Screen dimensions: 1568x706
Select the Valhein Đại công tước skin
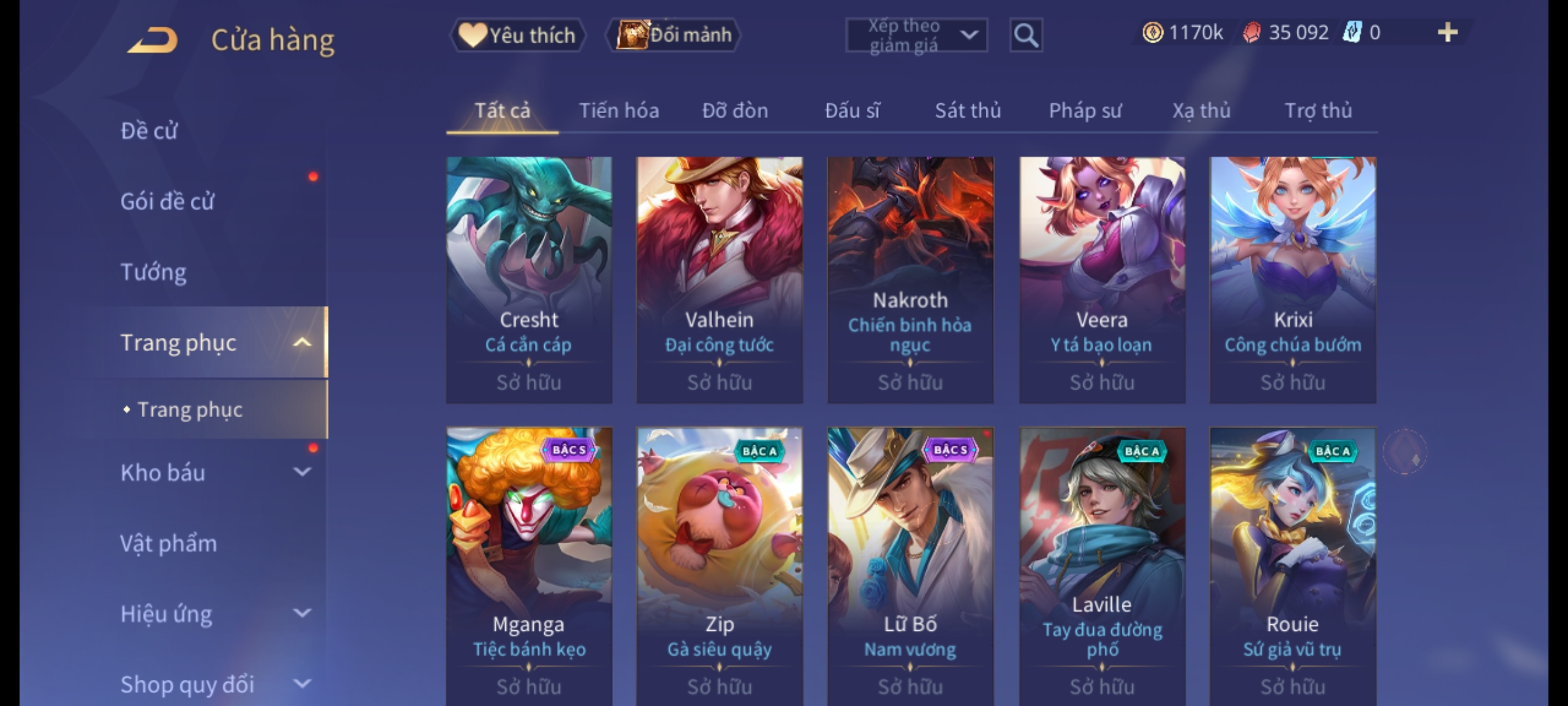tap(719, 280)
